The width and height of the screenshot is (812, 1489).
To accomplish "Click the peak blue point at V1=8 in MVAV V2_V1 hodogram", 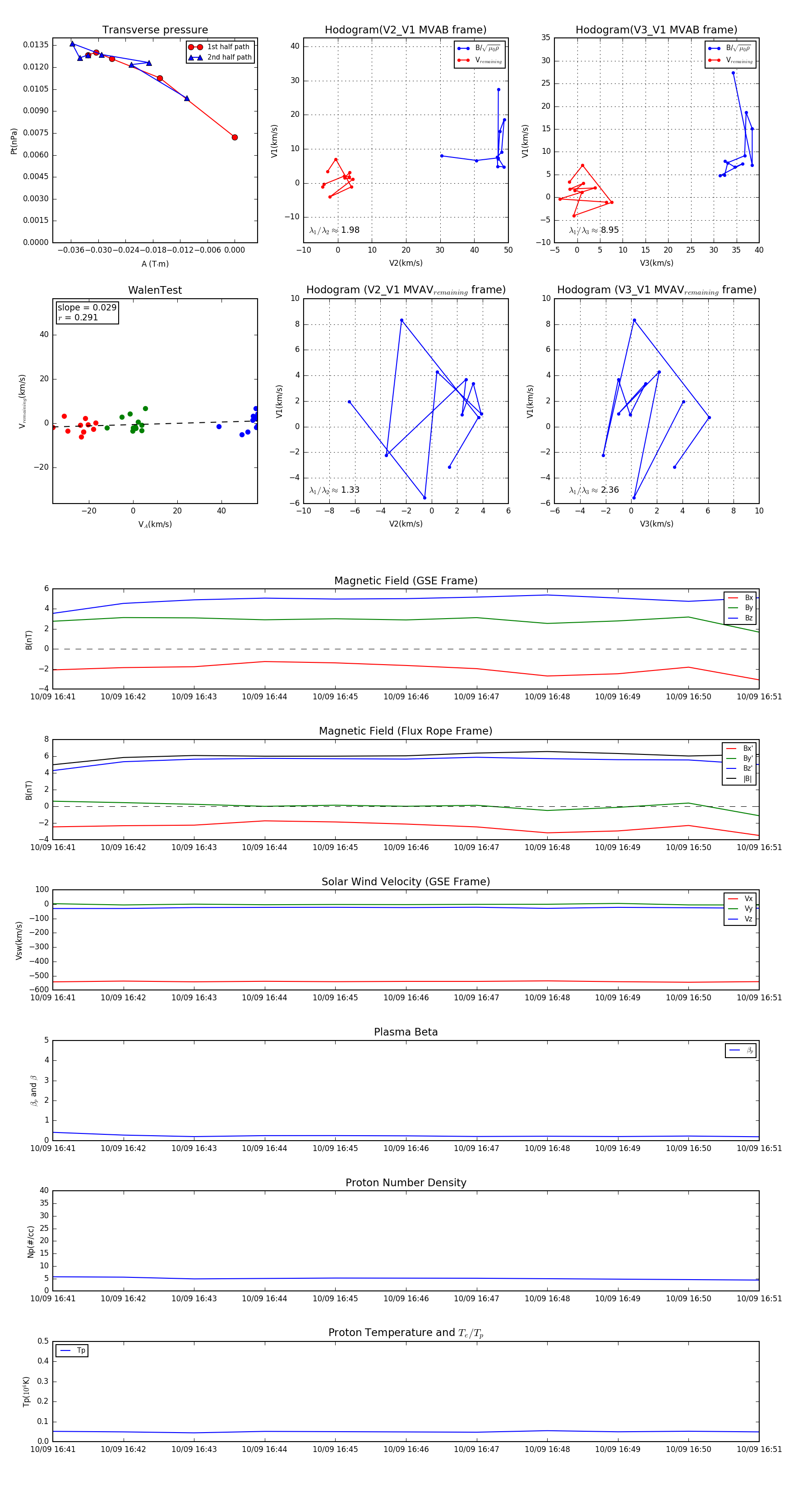I will 401,320.
